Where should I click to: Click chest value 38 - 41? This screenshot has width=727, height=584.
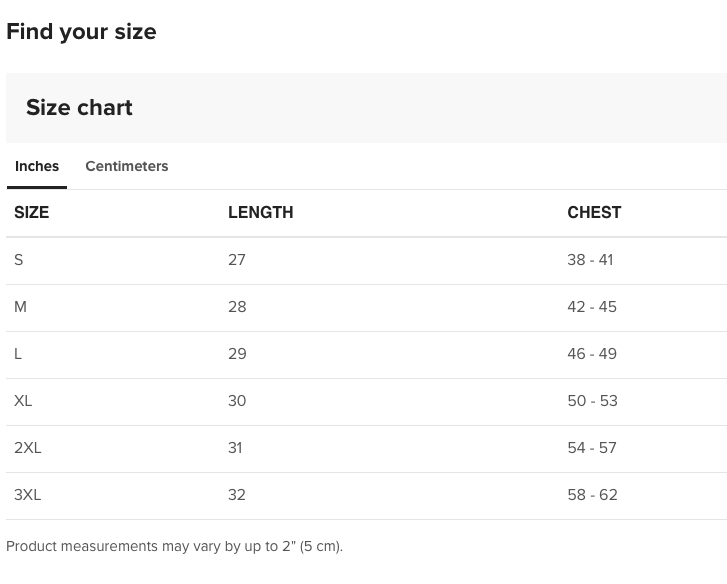tap(590, 260)
